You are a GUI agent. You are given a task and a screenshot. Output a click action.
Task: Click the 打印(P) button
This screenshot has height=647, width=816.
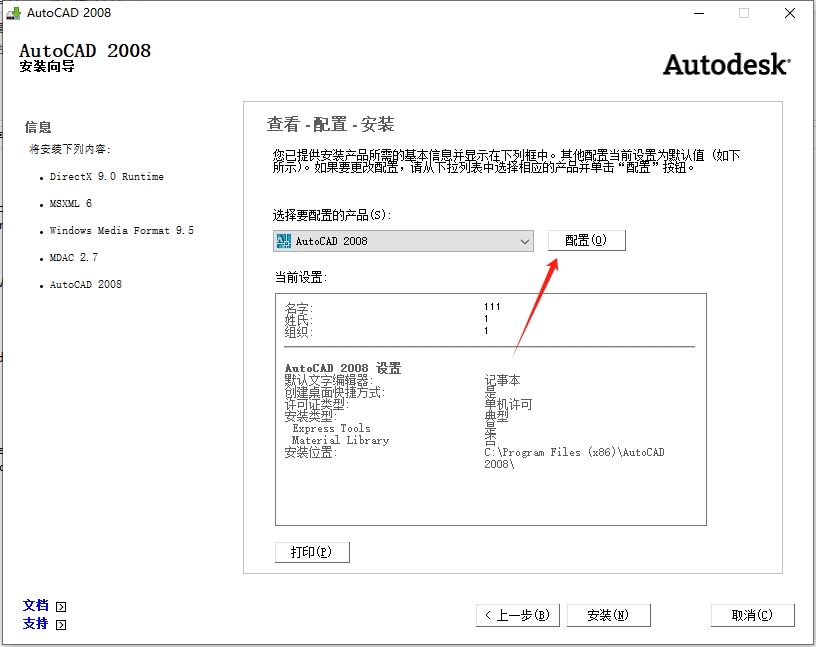click(x=311, y=551)
